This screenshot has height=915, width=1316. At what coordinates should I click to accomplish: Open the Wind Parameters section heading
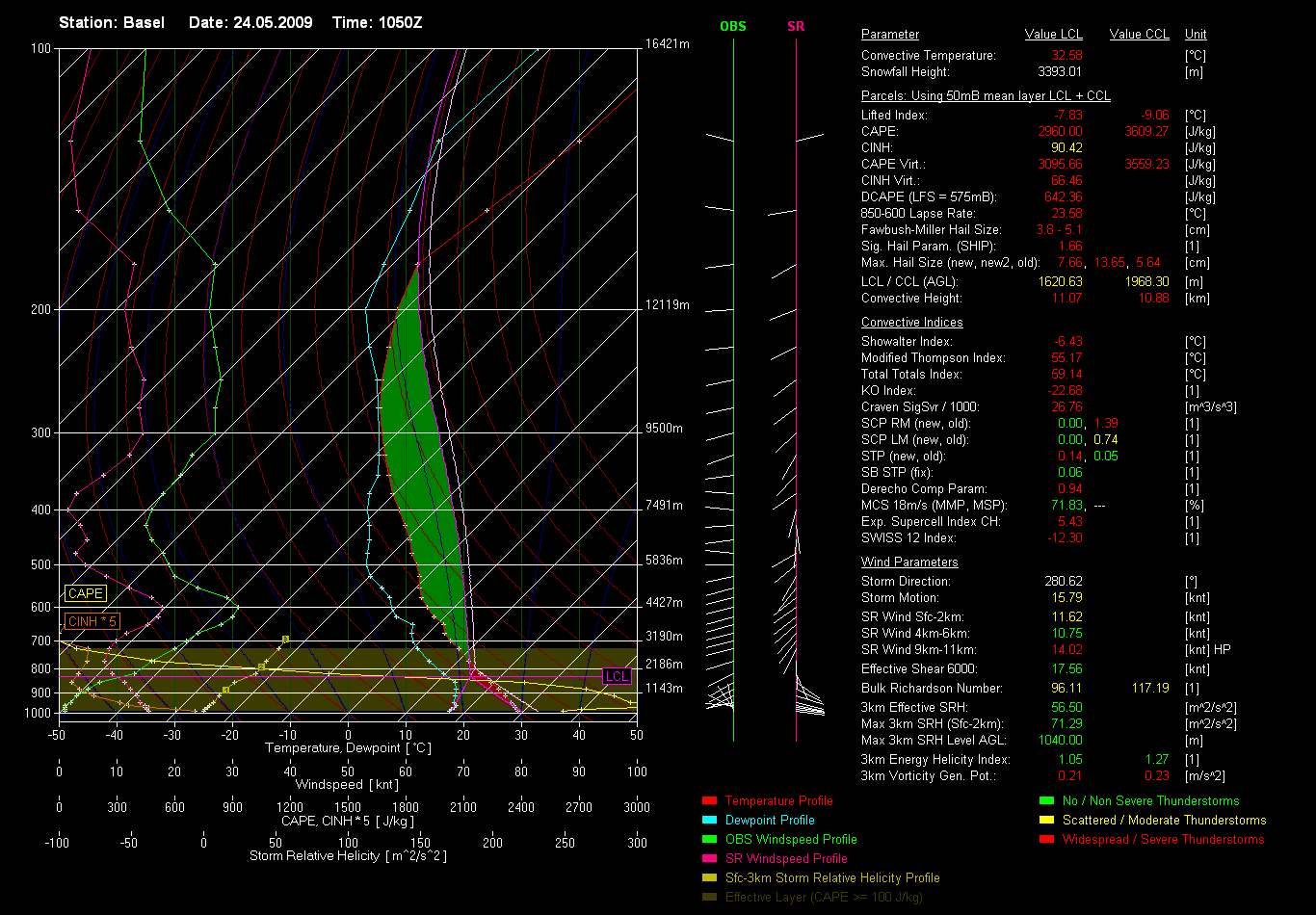909,562
